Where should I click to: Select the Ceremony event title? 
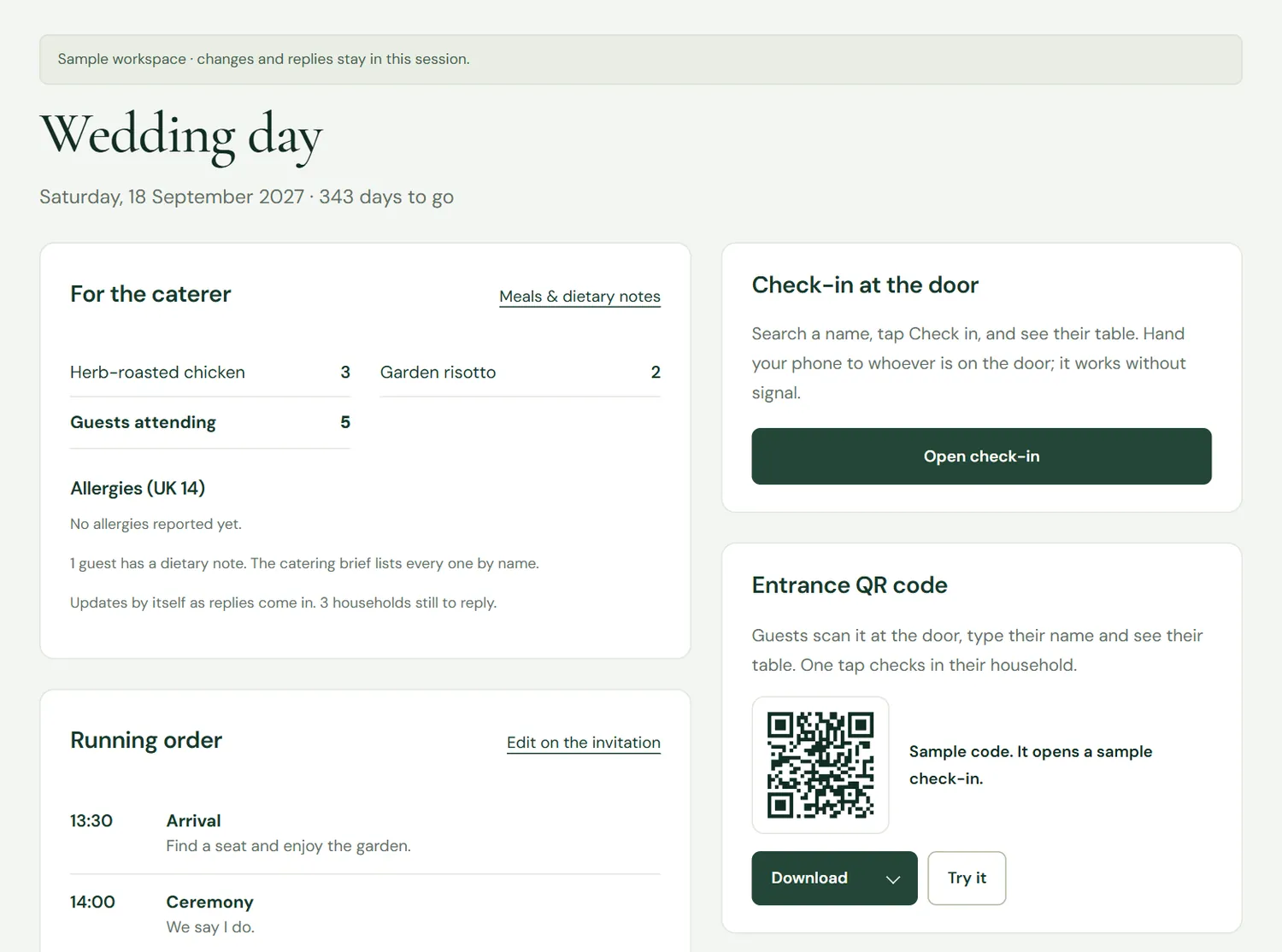209,902
